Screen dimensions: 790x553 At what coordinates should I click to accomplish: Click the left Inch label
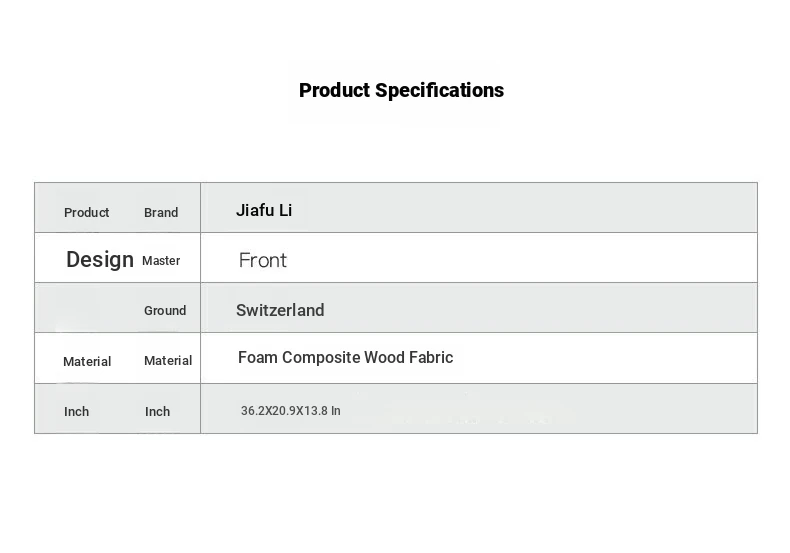76,411
